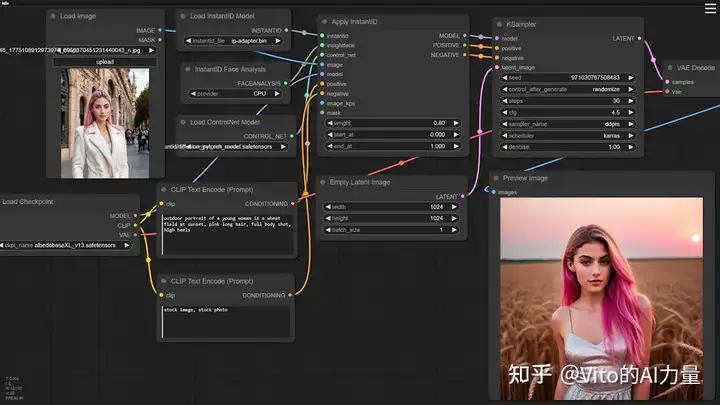This screenshot has height=405, width=720.
Task: Click the MODEL output port of Load Checkpoint
Action: (x=135, y=216)
